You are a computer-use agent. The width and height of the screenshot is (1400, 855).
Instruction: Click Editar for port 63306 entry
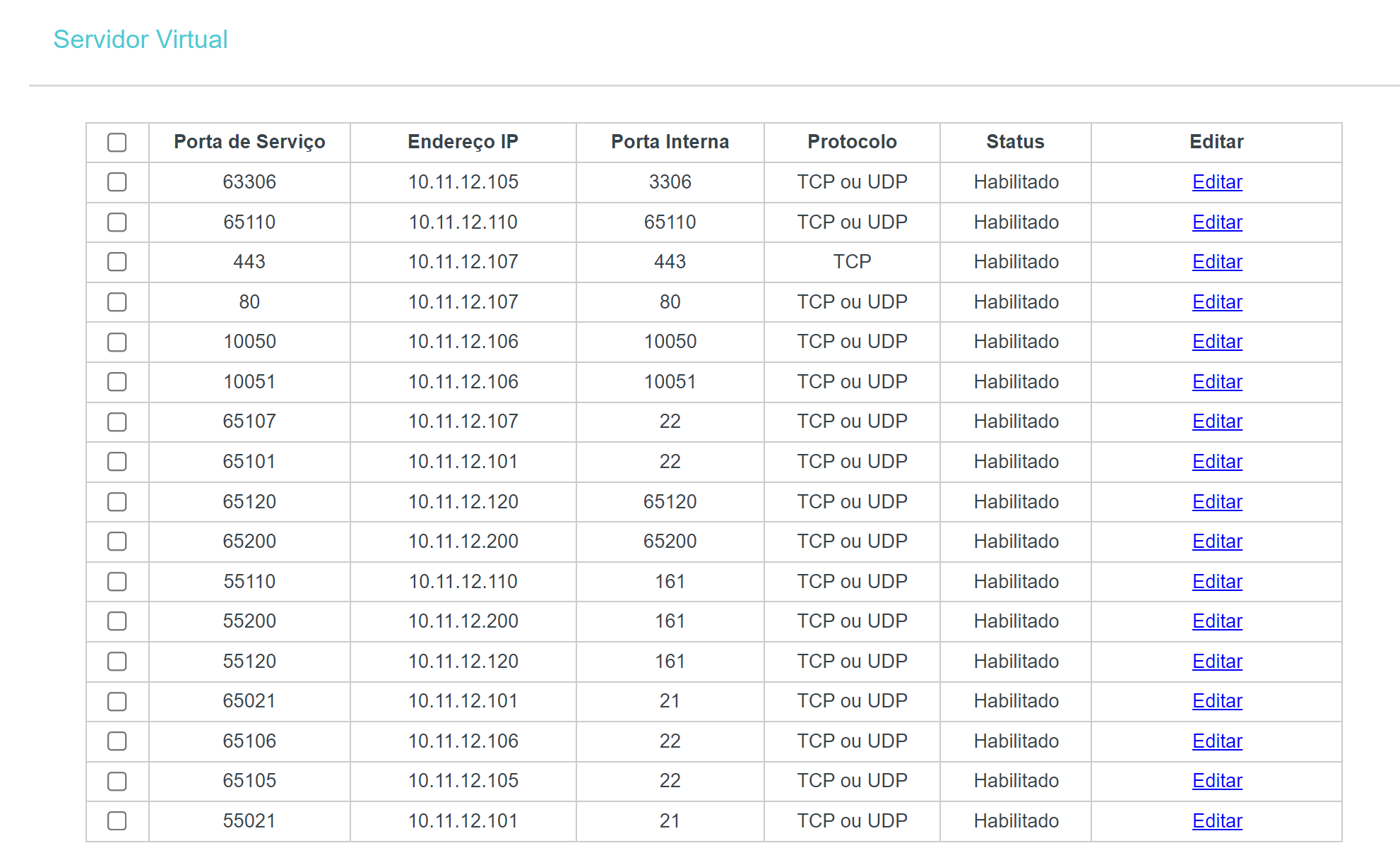pyautogui.click(x=1216, y=182)
